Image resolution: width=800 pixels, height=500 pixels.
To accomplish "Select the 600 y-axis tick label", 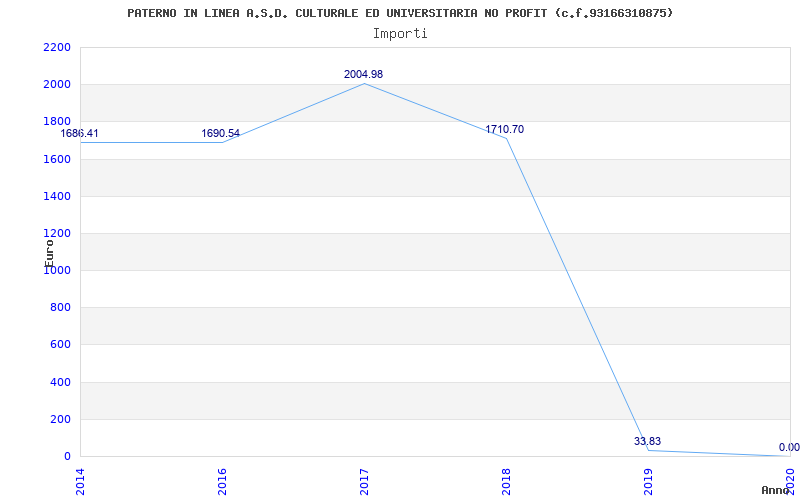I will [61, 345].
